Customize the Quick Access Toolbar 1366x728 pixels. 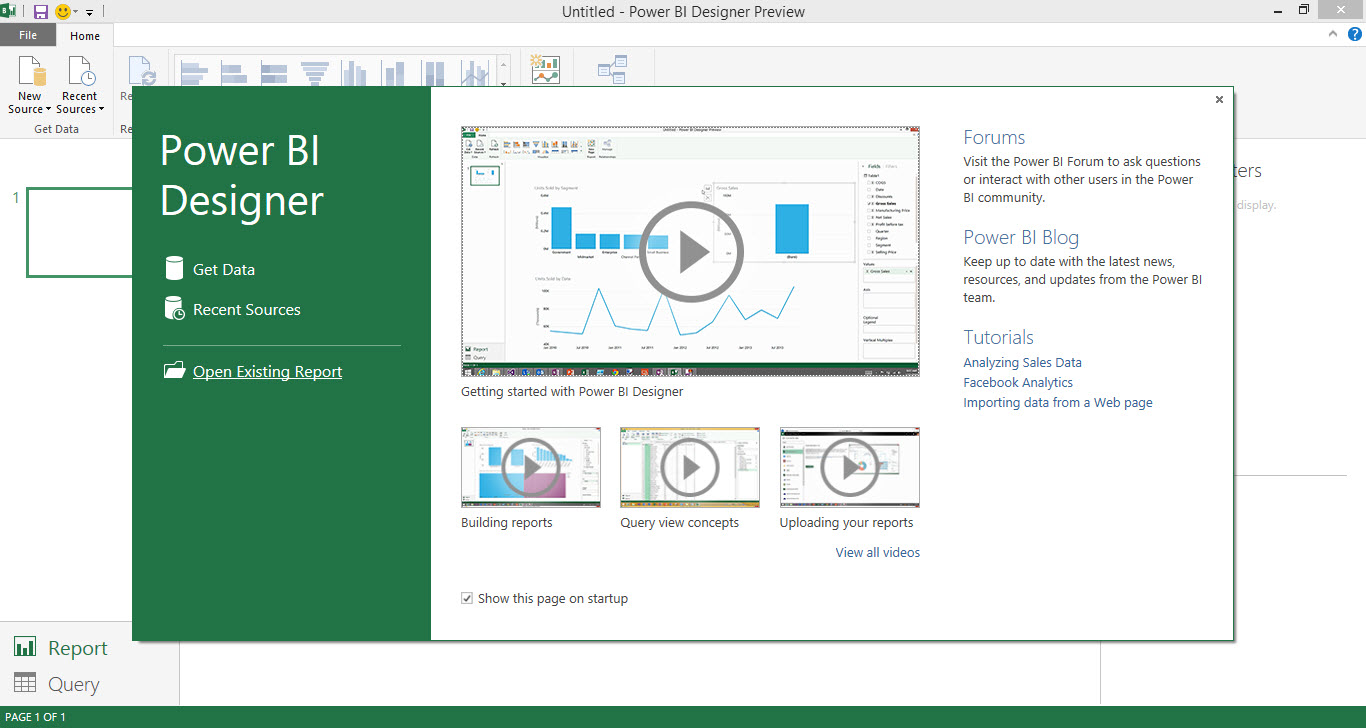(x=87, y=11)
